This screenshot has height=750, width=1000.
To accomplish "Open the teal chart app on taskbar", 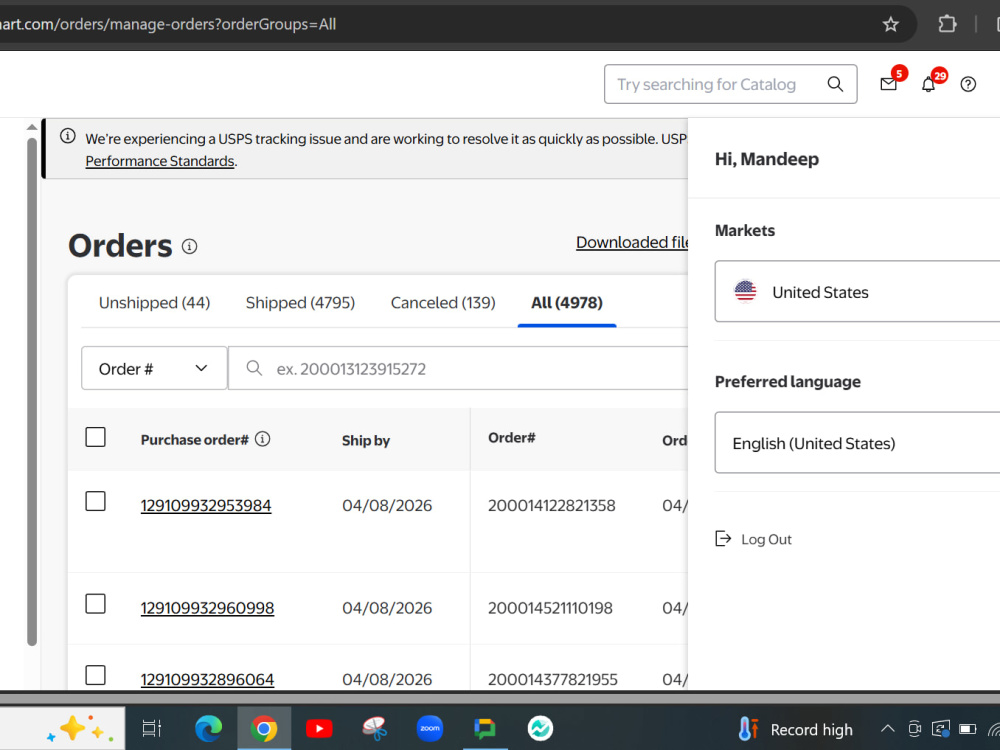I will tap(540, 728).
